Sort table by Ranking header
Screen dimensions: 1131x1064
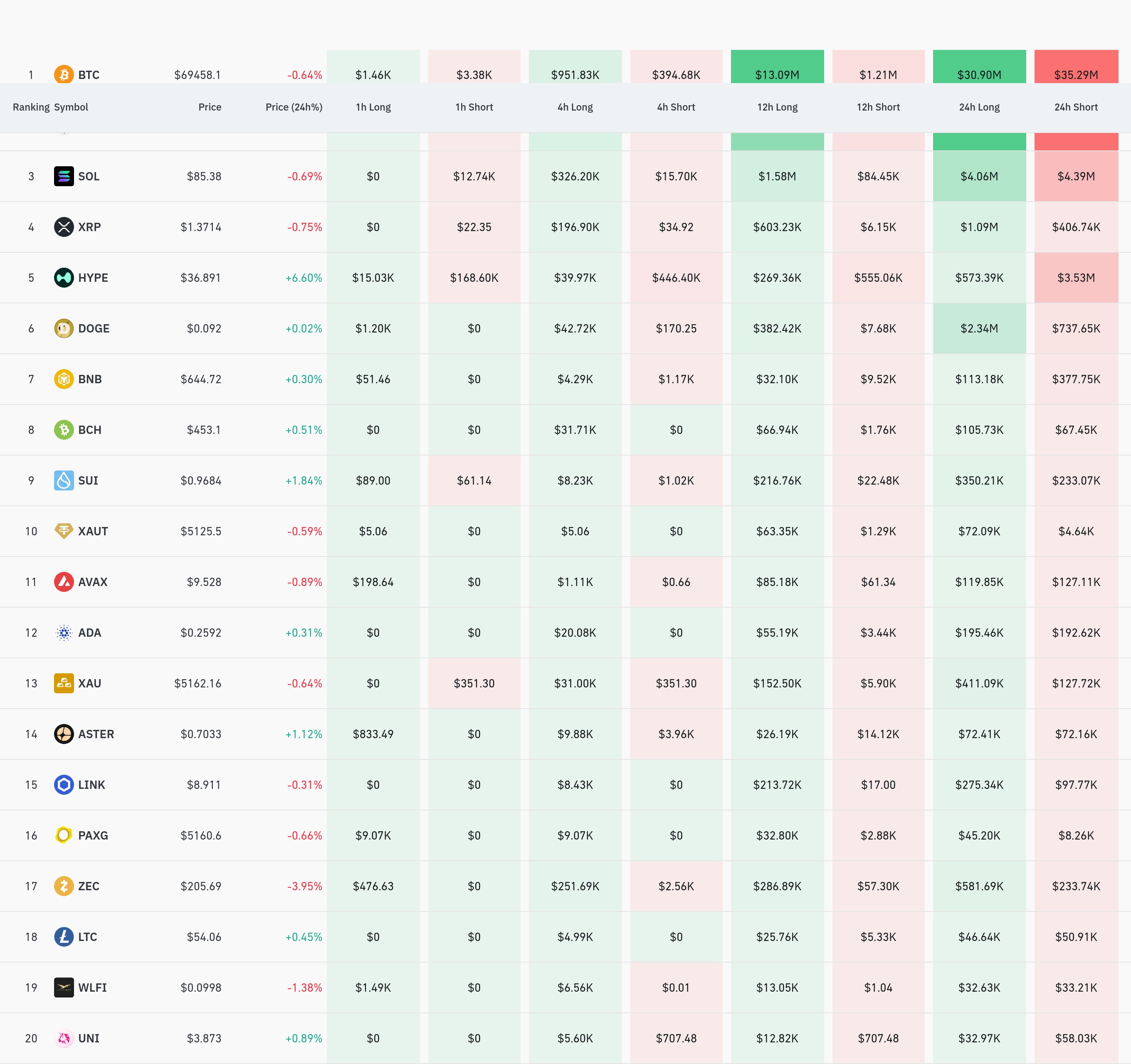coord(31,107)
